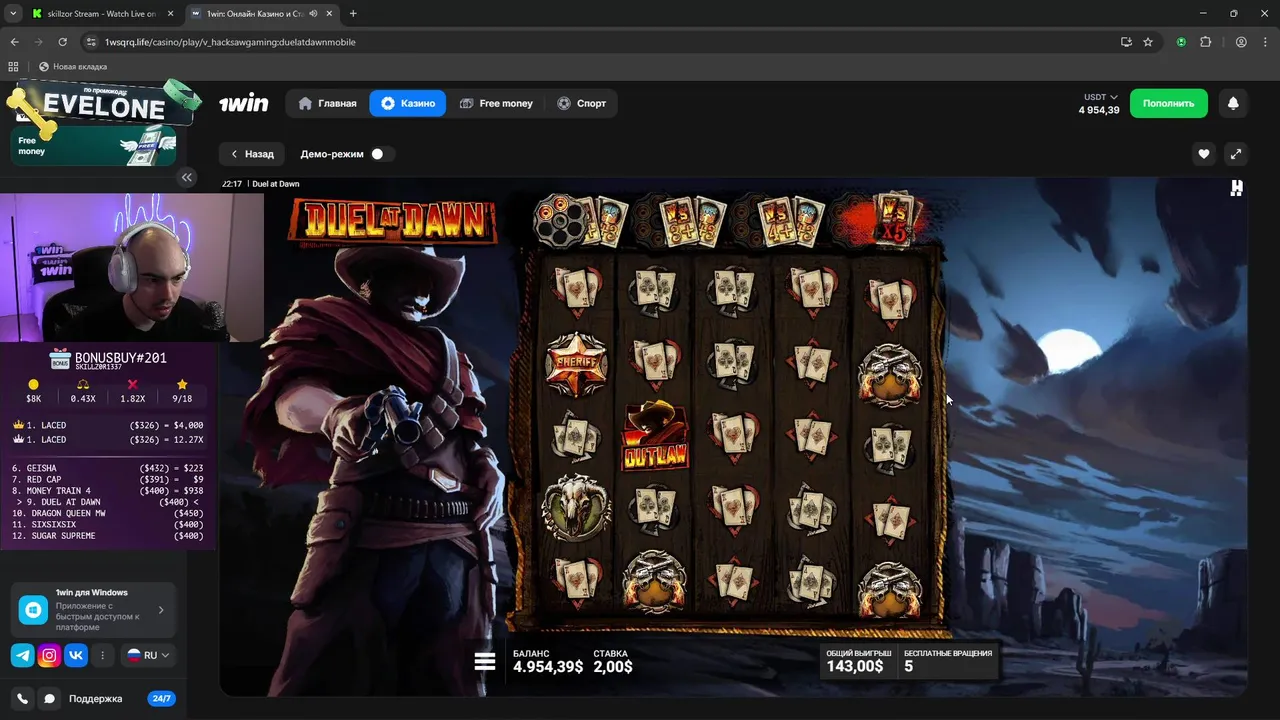Image resolution: width=1280 pixels, height=720 pixels.
Task: Expand game to fullscreen
Action: tap(1236, 154)
